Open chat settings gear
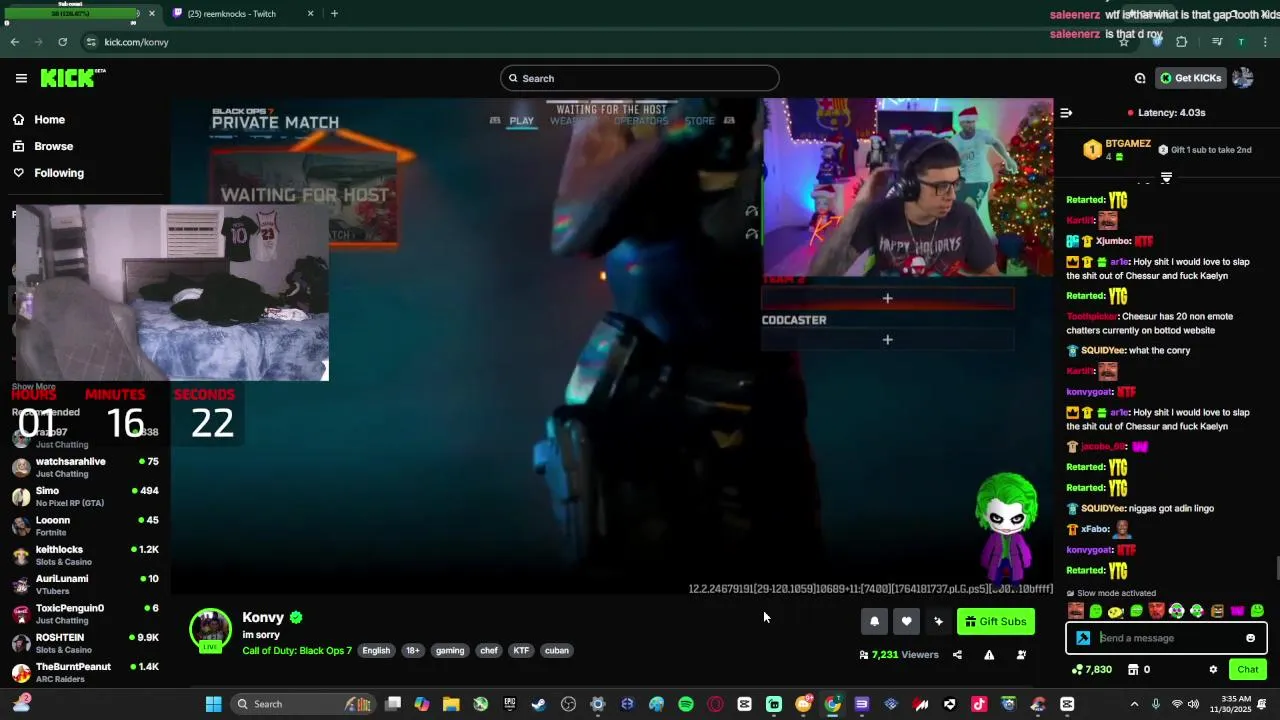This screenshot has width=1280, height=720. point(1213,670)
